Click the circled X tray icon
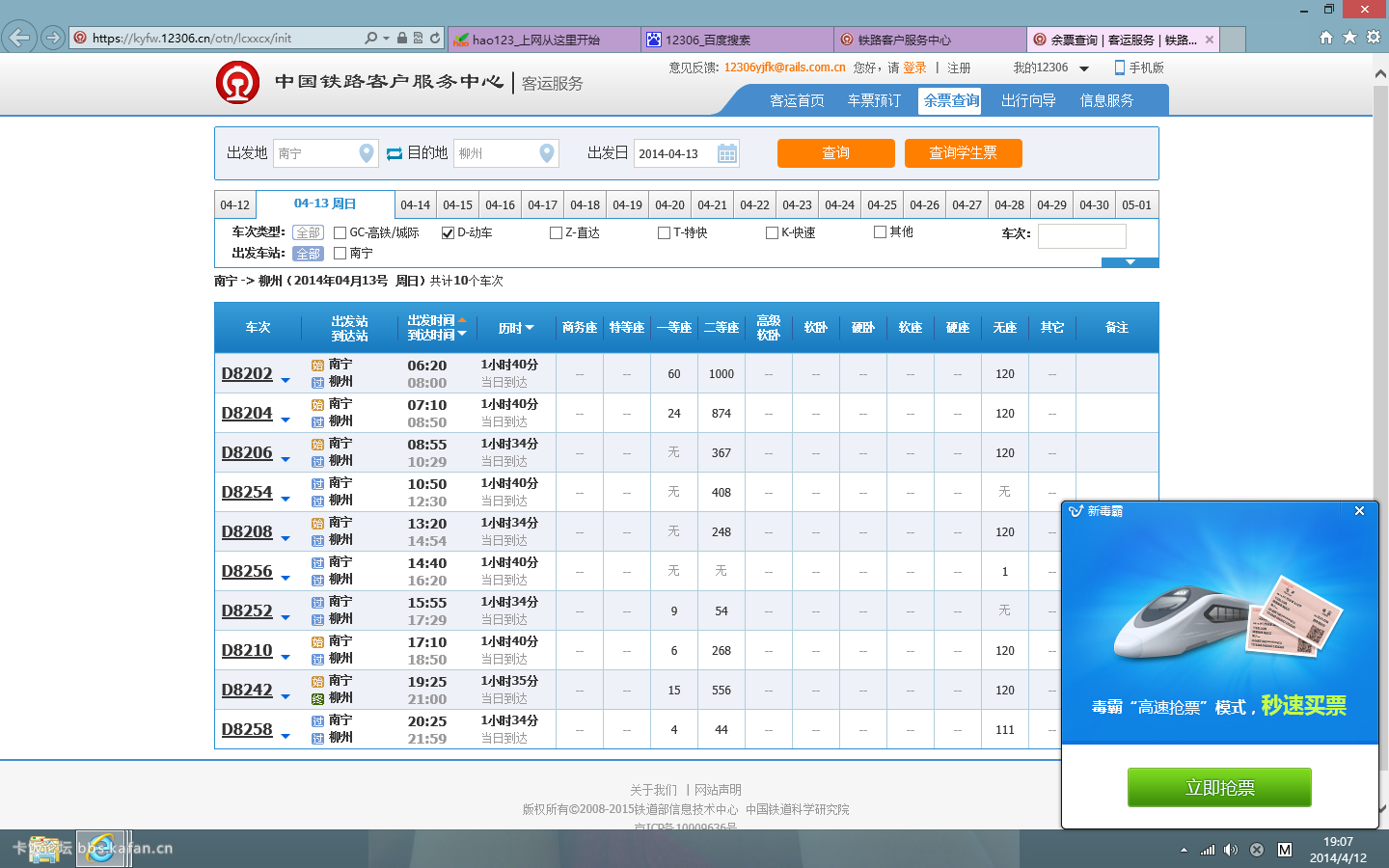 tap(1257, 850)
